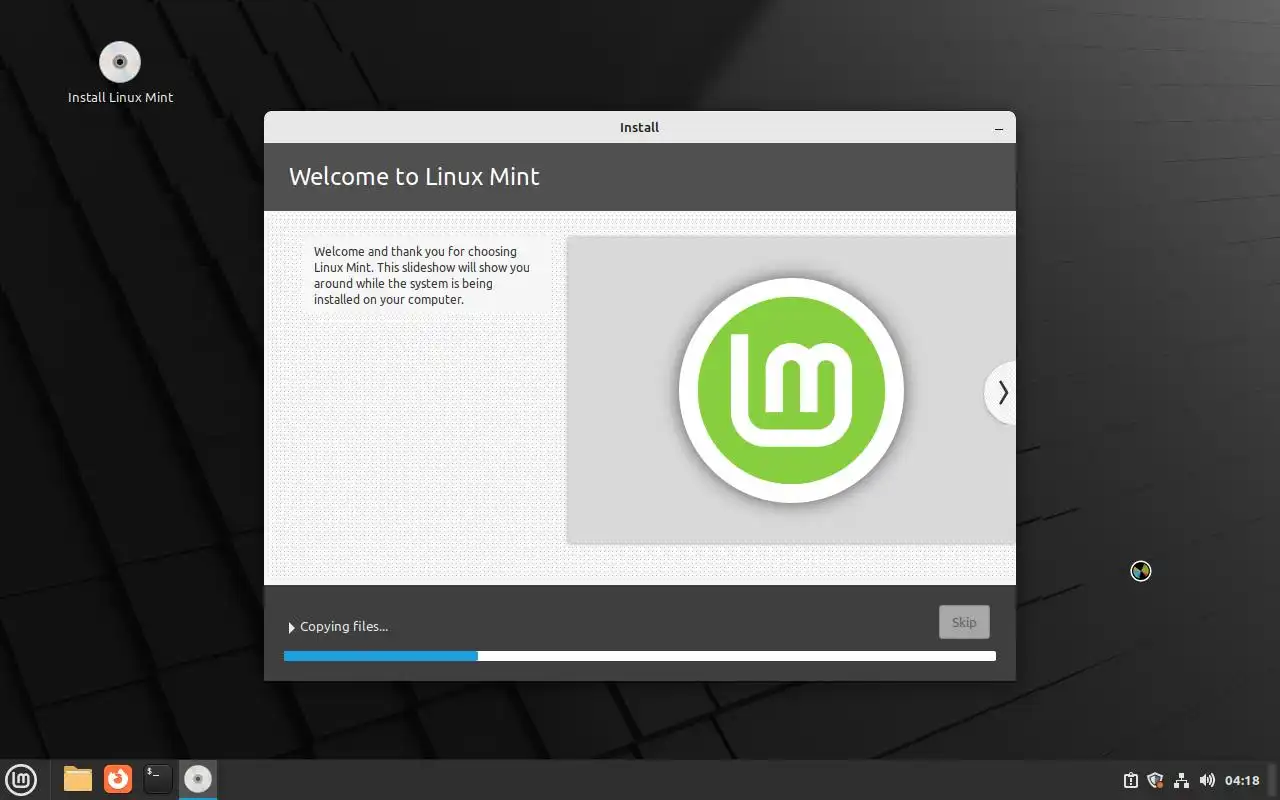Open the network connection tray icon

[1181, 780]
